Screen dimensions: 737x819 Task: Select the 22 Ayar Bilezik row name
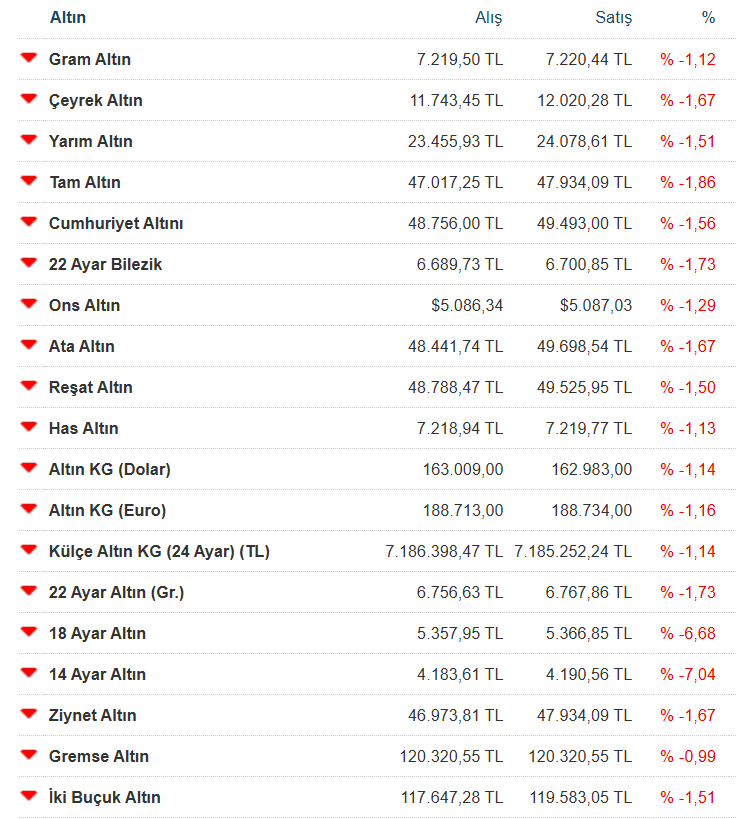[x=105, y=265]
